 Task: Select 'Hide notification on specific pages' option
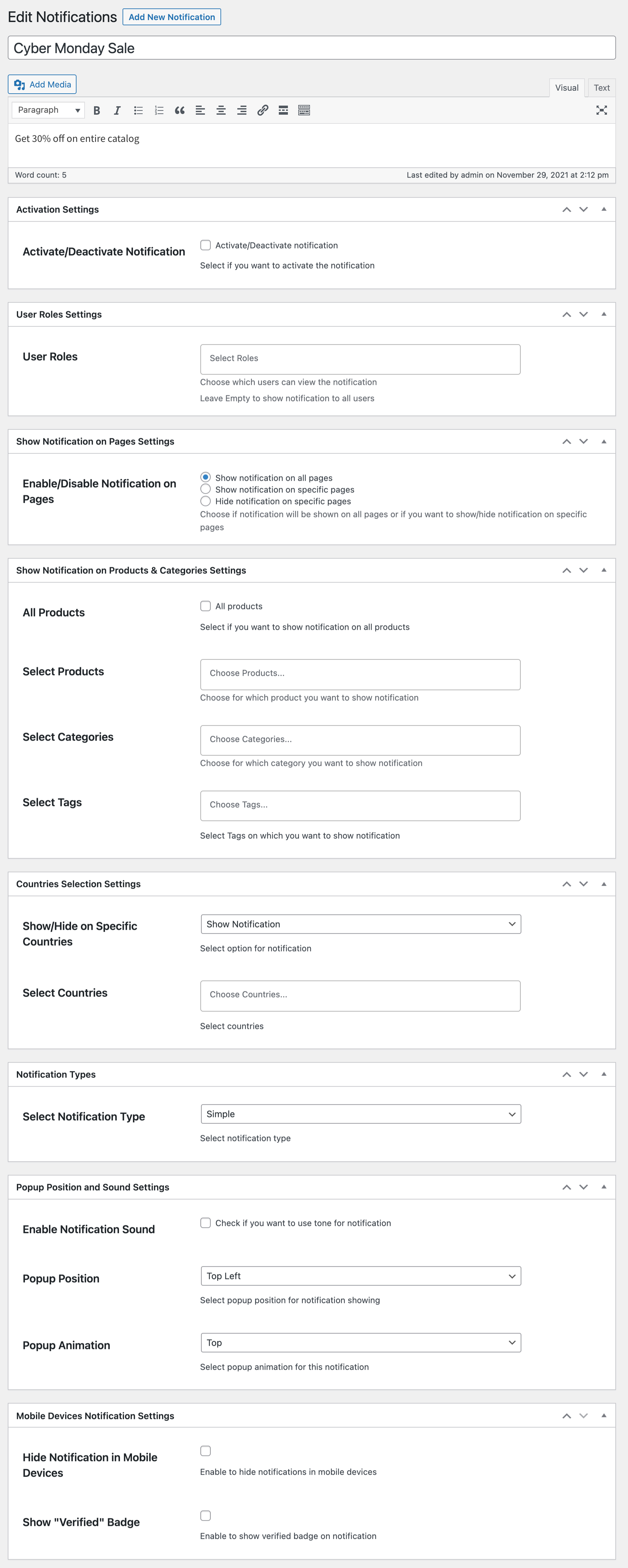tap(206, 501)
